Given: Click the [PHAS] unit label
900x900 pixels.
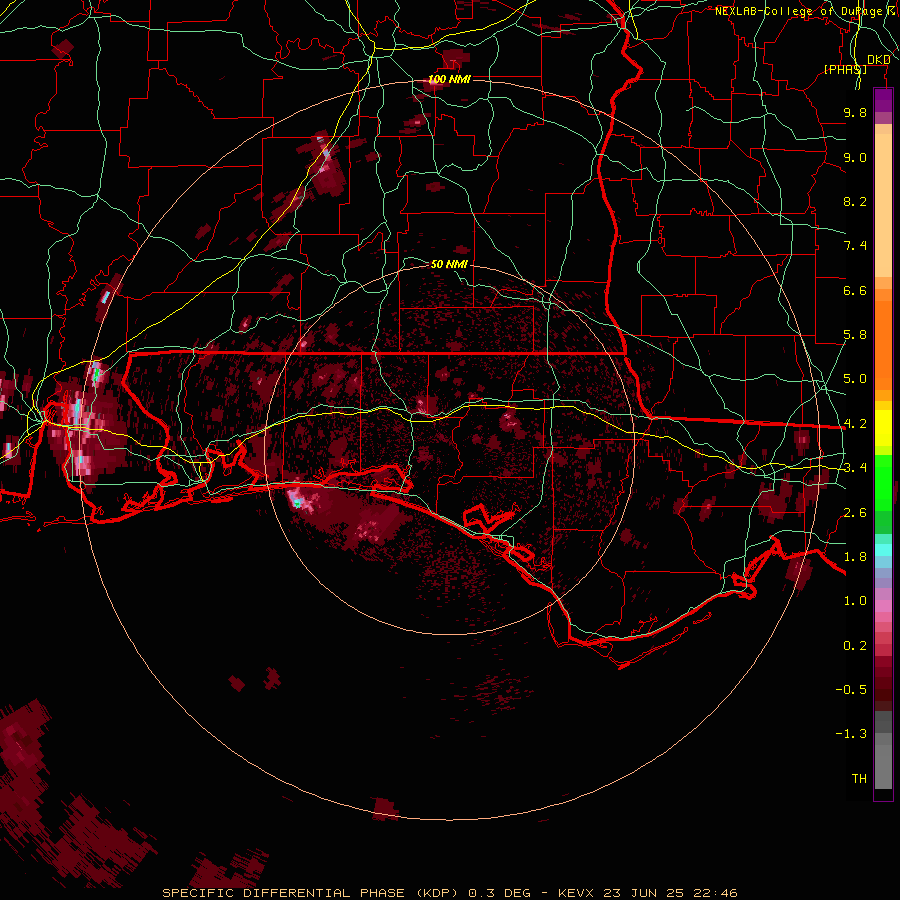Looking at the screenshot, I should (845, 69).
